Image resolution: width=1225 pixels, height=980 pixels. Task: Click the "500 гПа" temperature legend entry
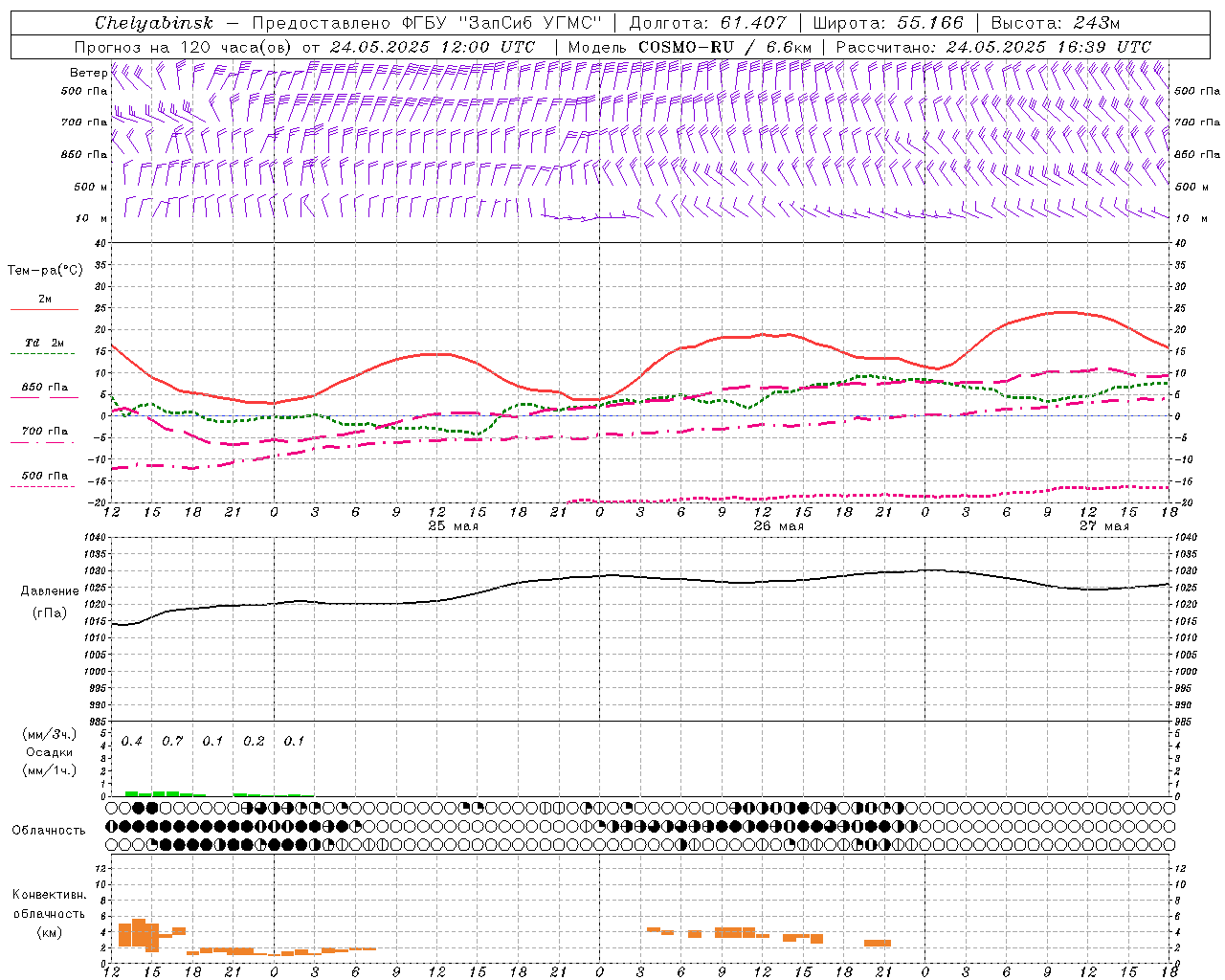click(x=44, y=476)
